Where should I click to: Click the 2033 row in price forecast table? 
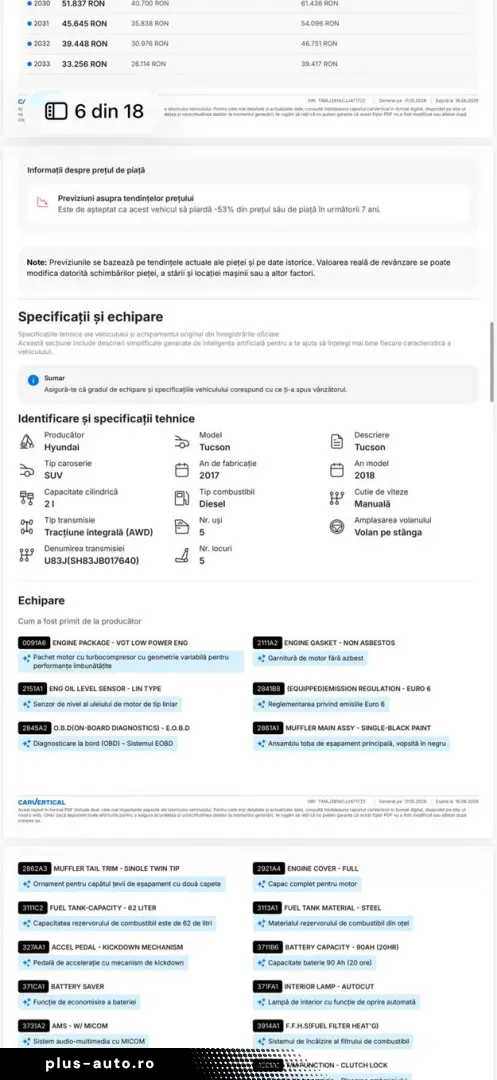tap(248, 64)
